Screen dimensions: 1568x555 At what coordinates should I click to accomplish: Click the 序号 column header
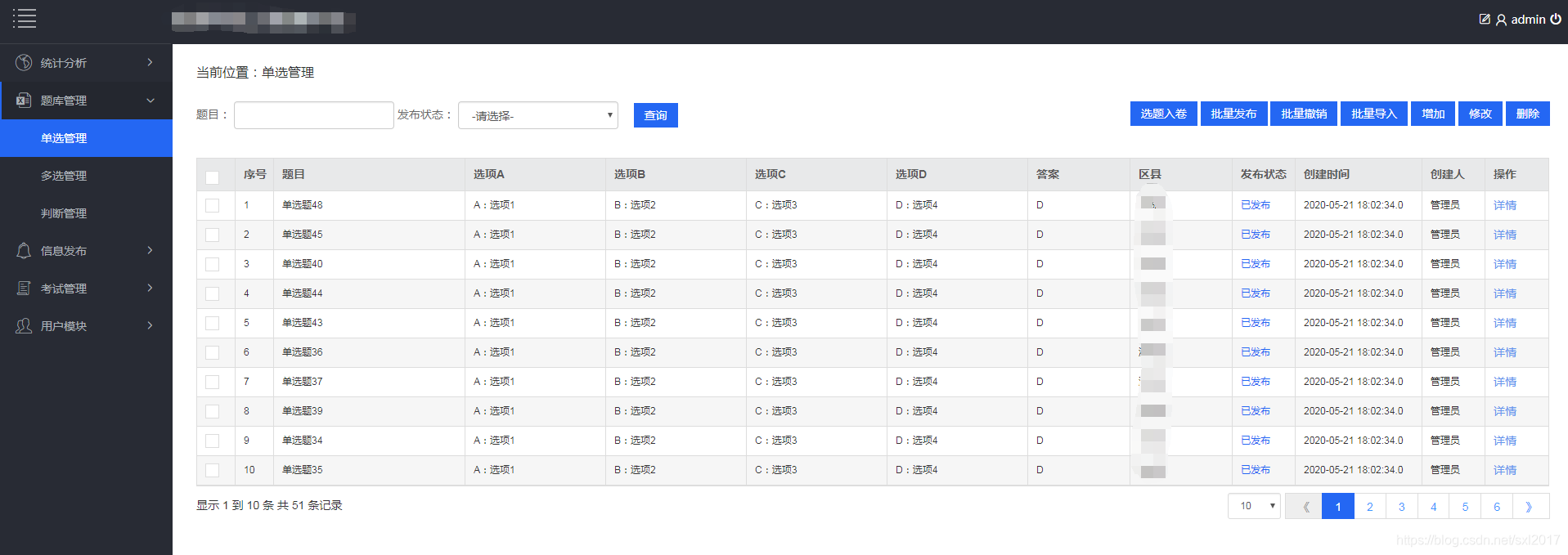(255, 174)
